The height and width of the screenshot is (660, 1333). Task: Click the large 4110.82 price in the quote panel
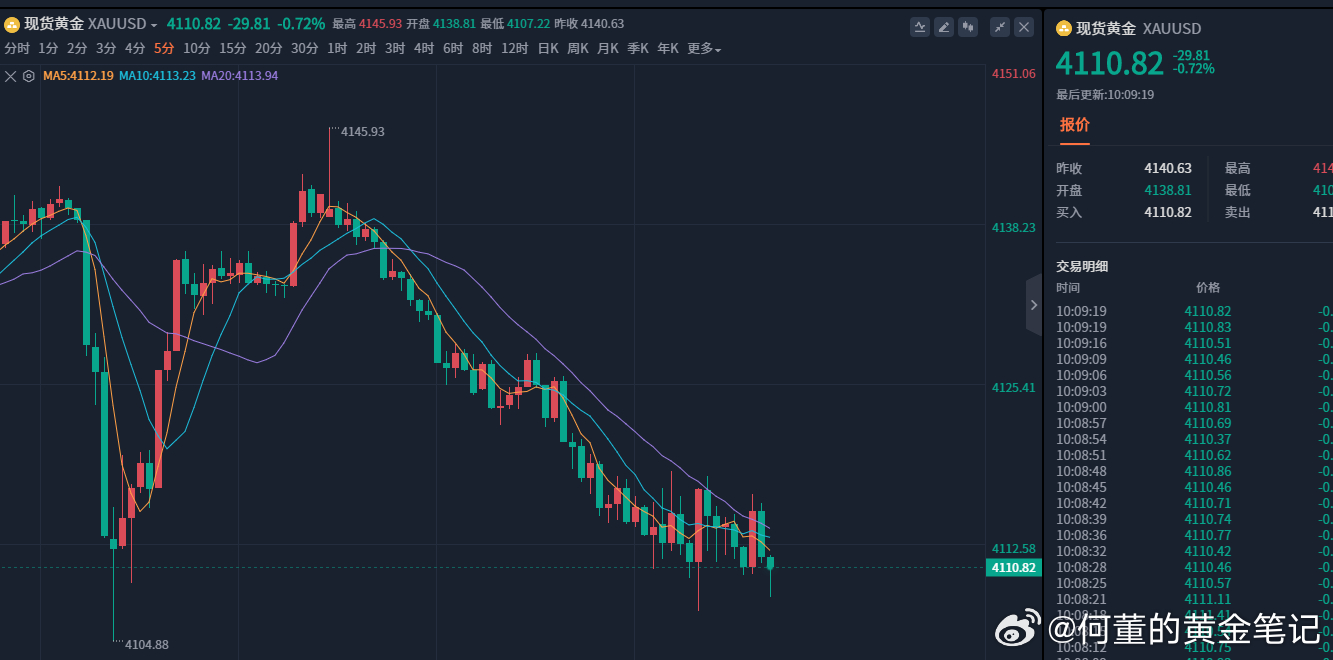[1110, 63]
